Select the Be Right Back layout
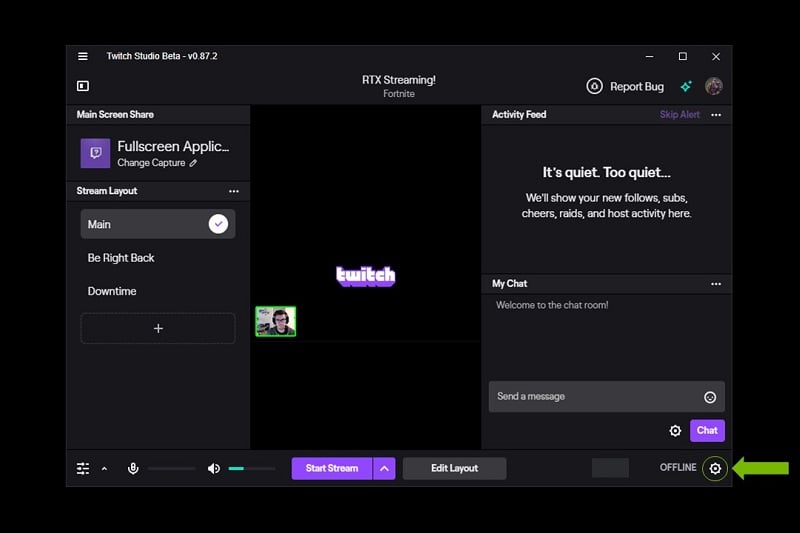Image resolution: width=800 pixels, height=533 pixels. [121, 258]
